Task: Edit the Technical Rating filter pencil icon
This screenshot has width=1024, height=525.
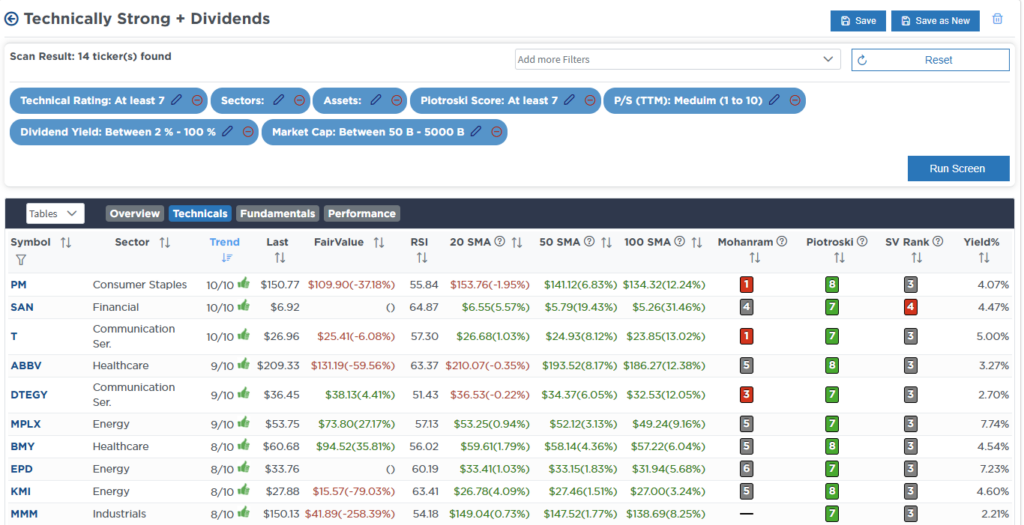Action: (177, 100)
